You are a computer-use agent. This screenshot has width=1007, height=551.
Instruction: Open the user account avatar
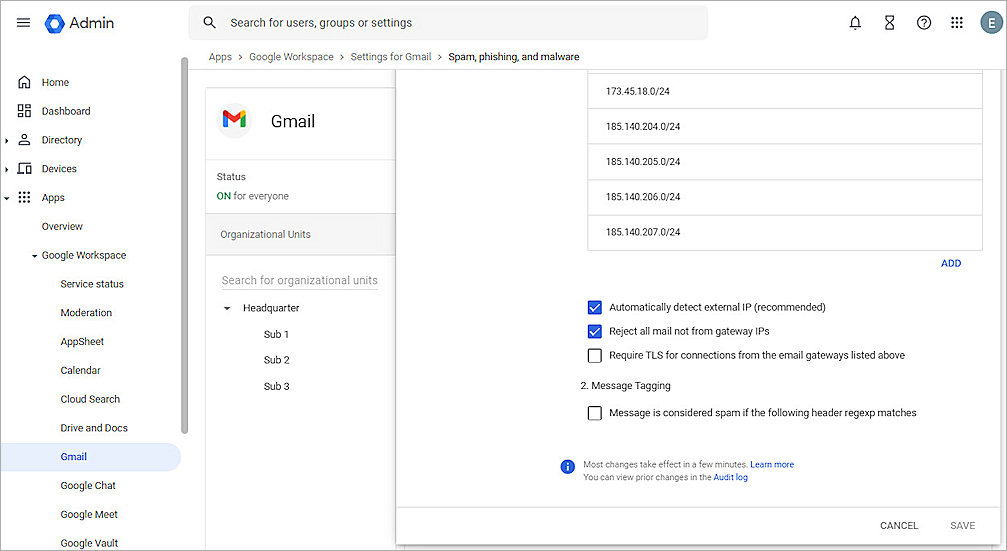coord(990,23)
